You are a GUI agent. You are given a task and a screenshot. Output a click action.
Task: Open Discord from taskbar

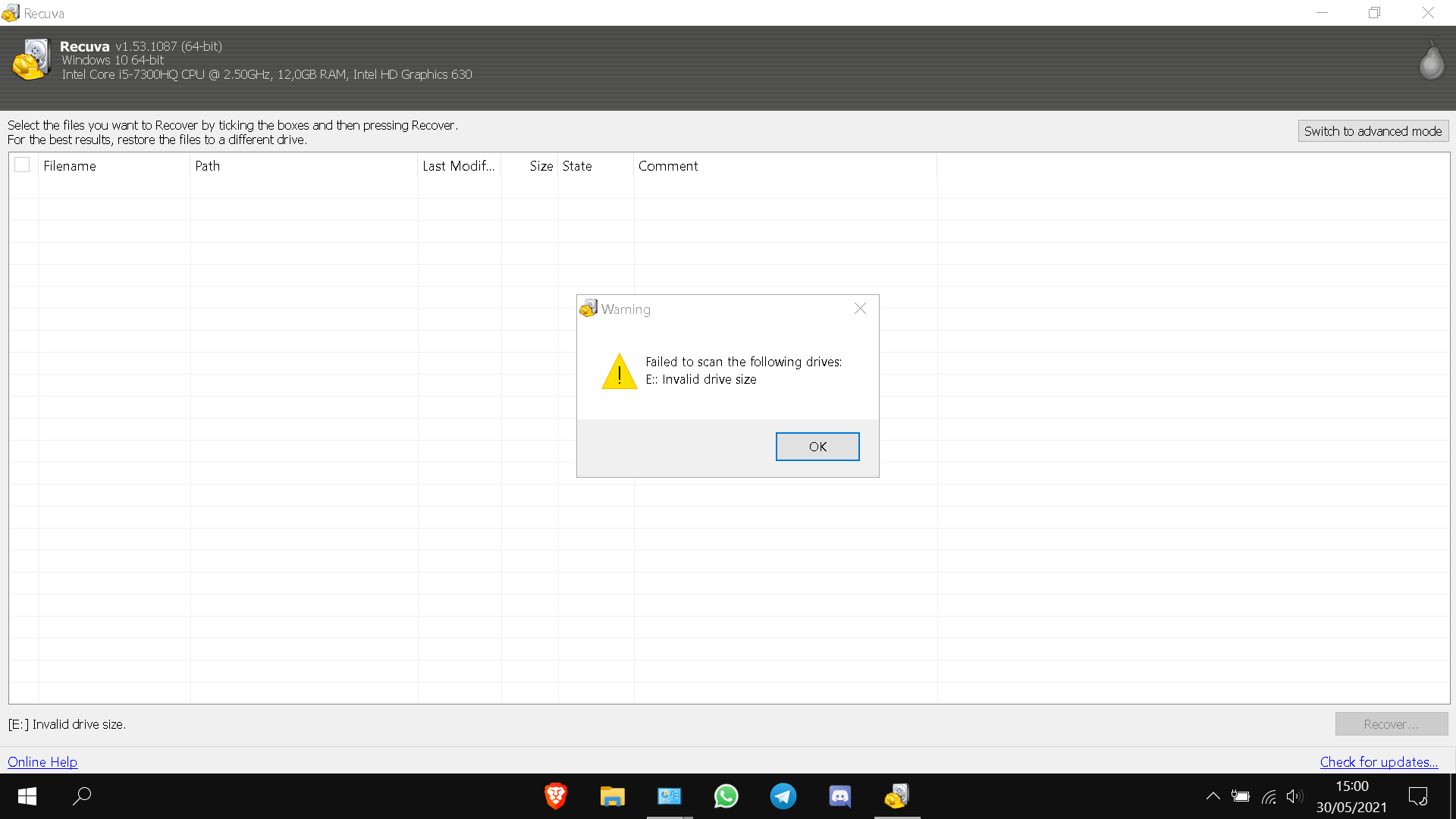(x=840, y=796)
